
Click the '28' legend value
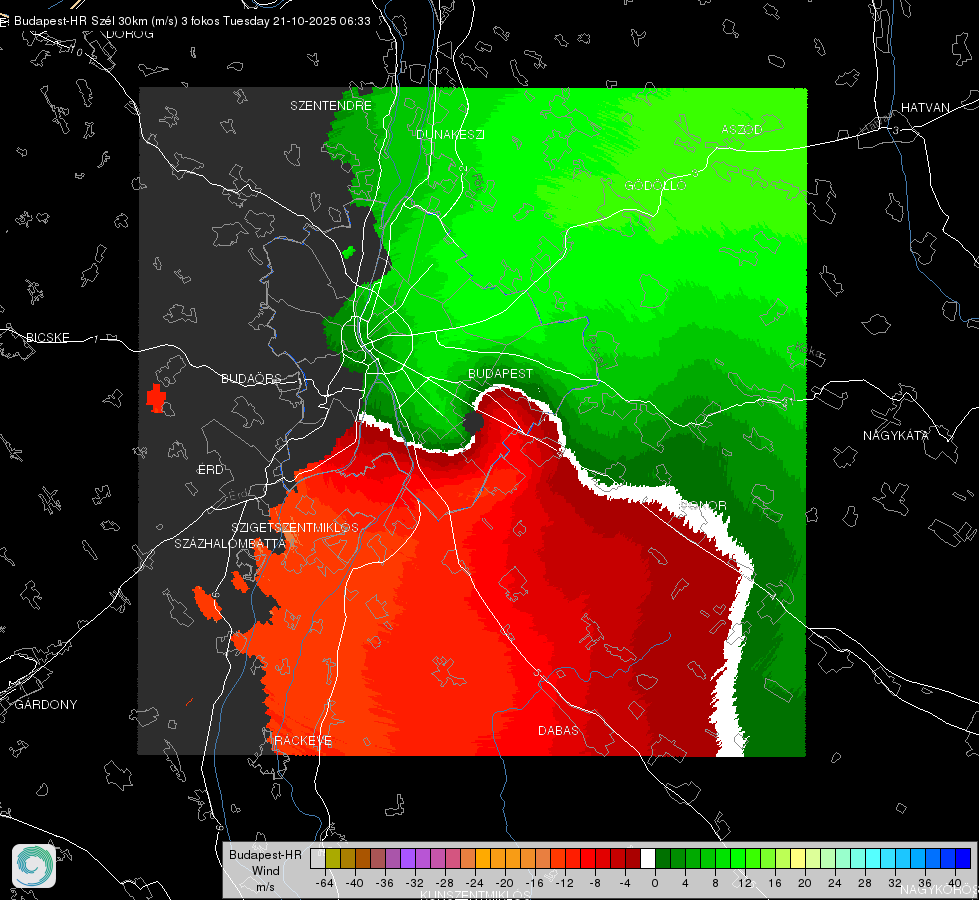click(x=865, y=883)
